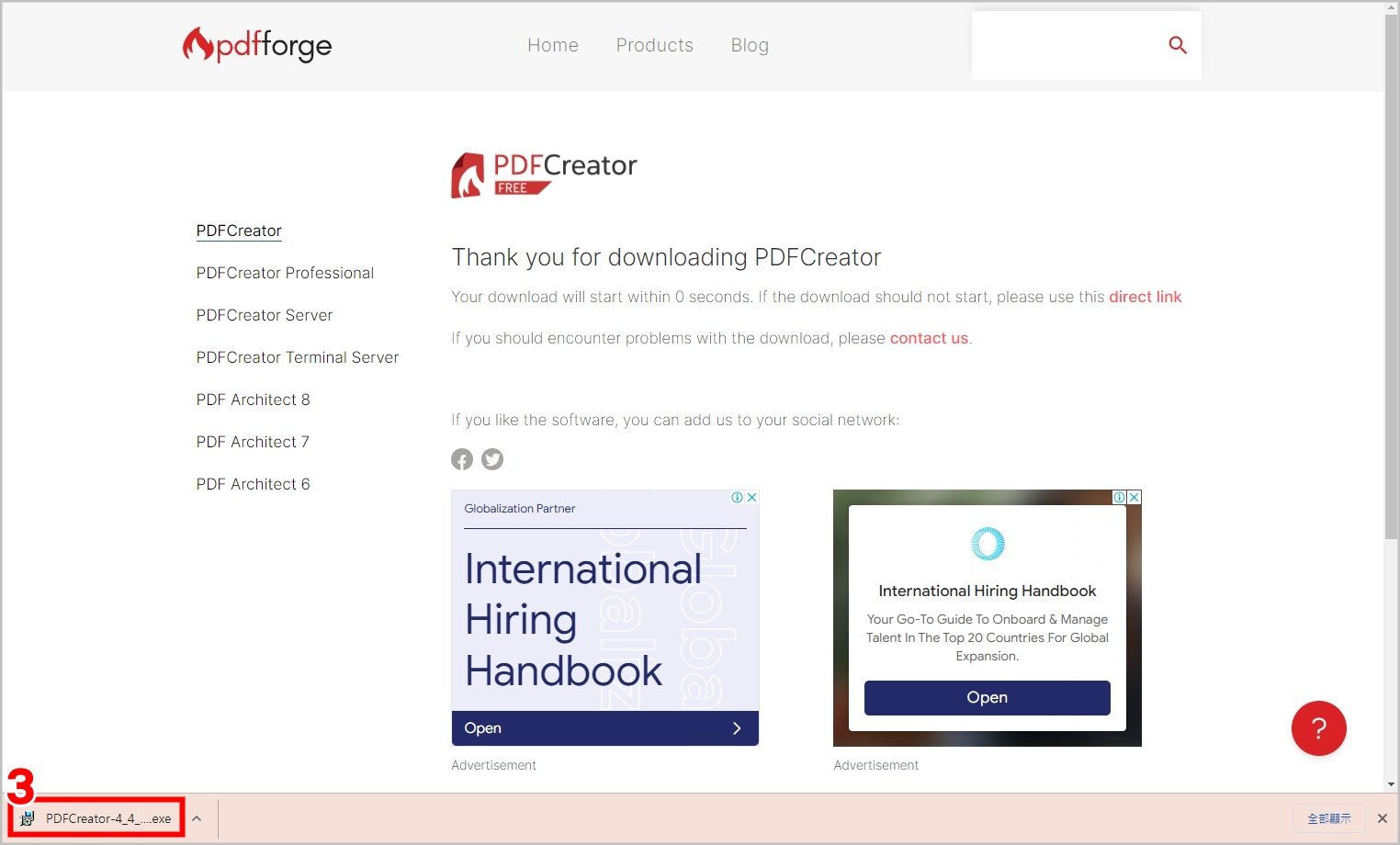
Task: Open the Twitter social icon
Action: click(492, 459)
